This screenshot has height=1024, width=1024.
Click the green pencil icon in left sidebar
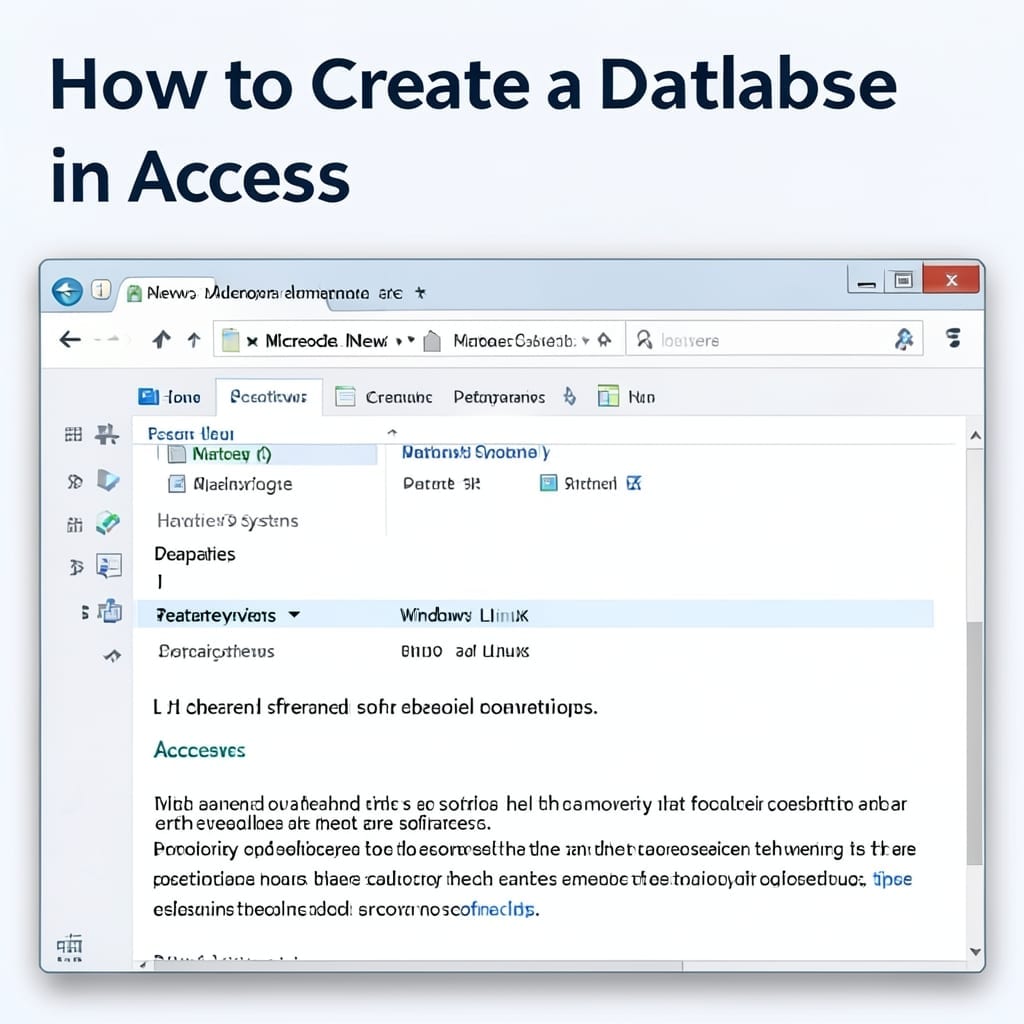pyautogui.click(x=108, y=523)
